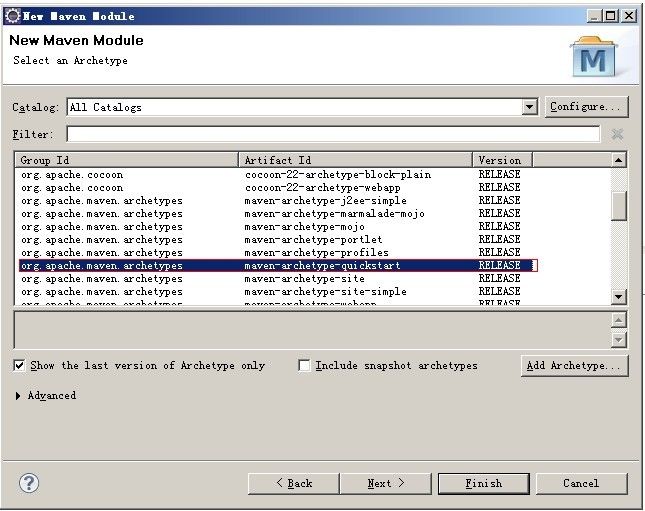Go Back to the previous wizard page
645x511 pixels.
point(294,483)
